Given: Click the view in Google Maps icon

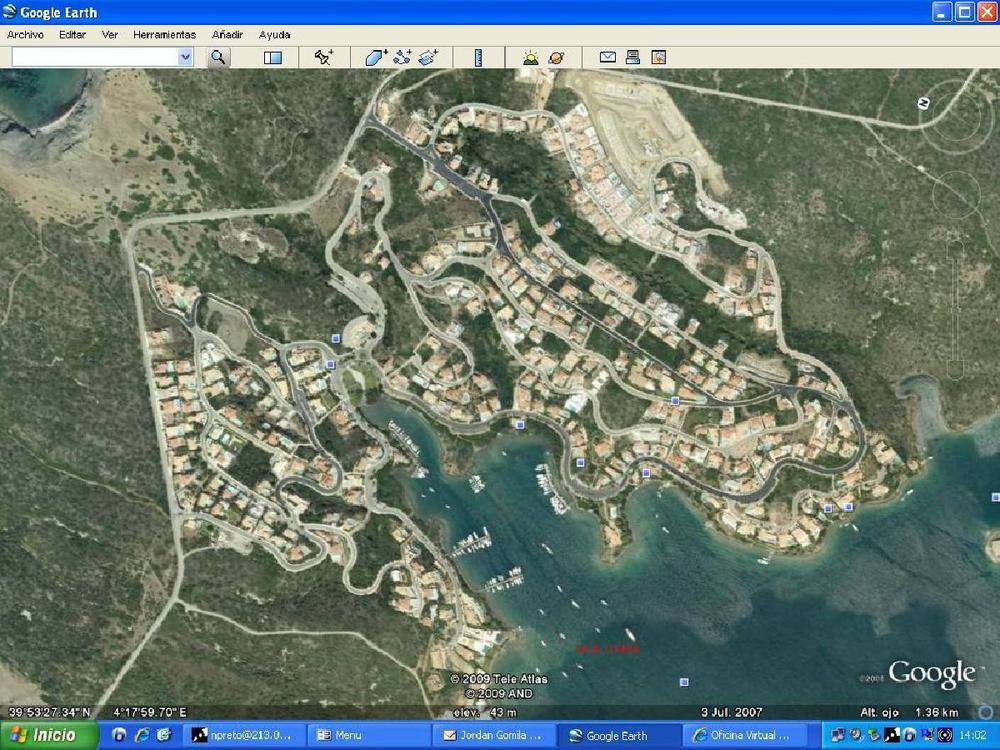Looking at the screenshot, I should [659, 58].
